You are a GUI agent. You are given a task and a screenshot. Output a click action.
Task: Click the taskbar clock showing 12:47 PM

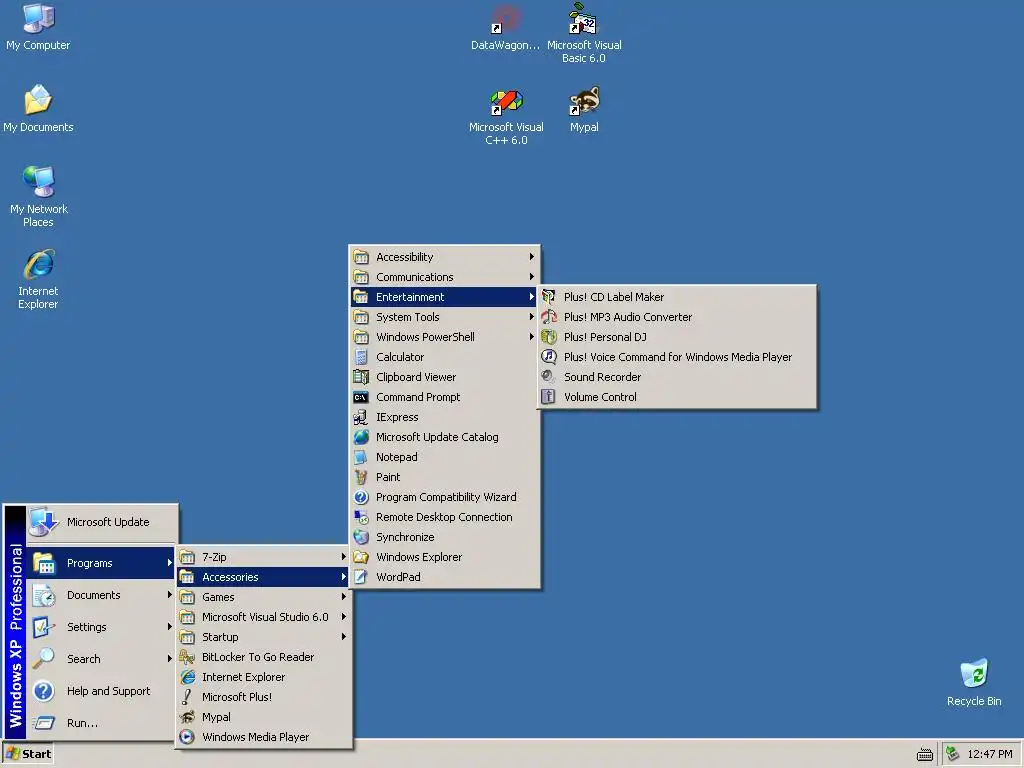[x=989, y=754]
